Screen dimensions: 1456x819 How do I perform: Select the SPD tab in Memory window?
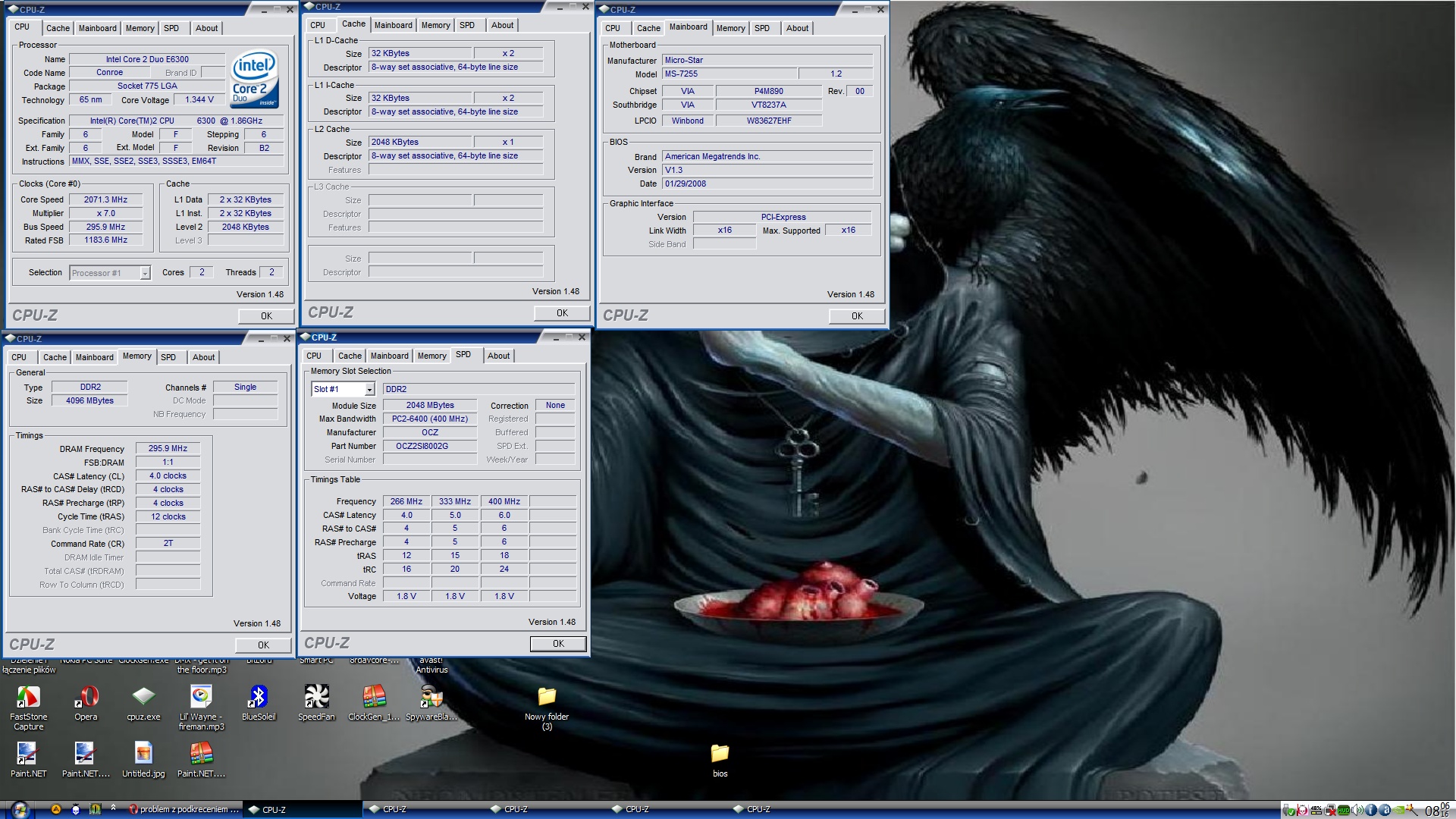(x=168, y=357)
